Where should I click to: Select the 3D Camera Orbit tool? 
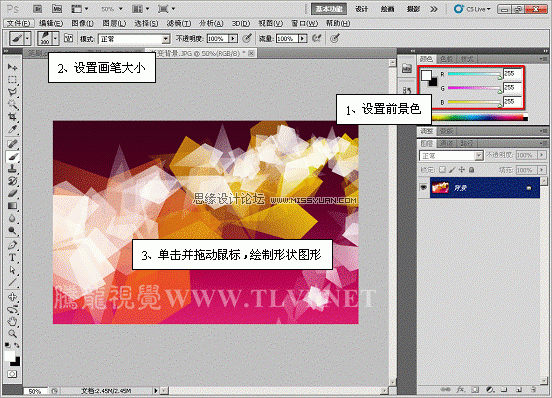12,309
